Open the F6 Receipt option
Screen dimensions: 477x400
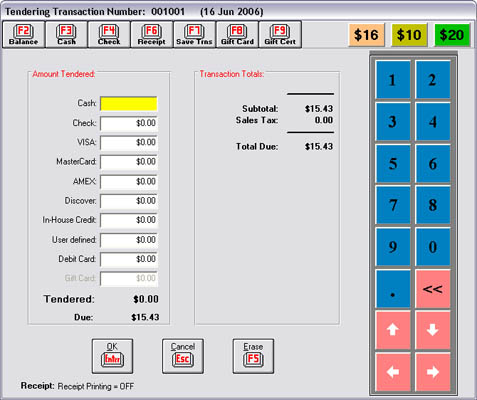(152, 35)
